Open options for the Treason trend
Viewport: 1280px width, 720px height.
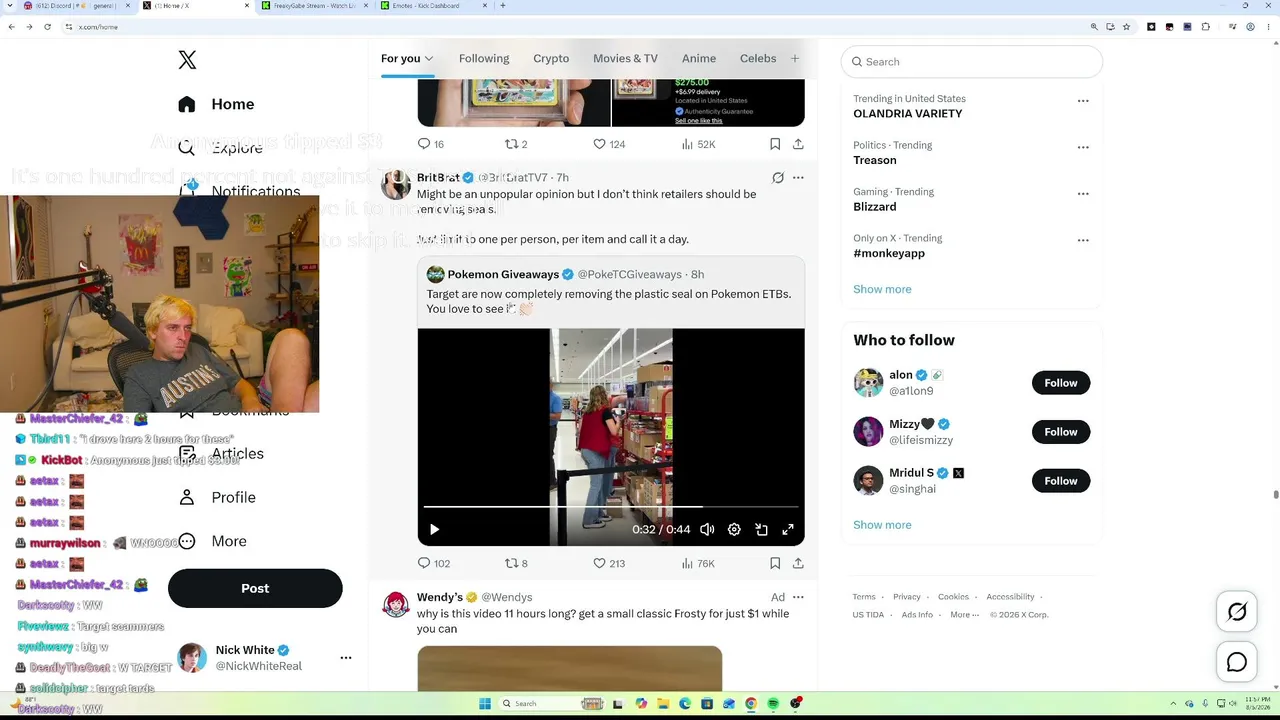point(1083,147)
